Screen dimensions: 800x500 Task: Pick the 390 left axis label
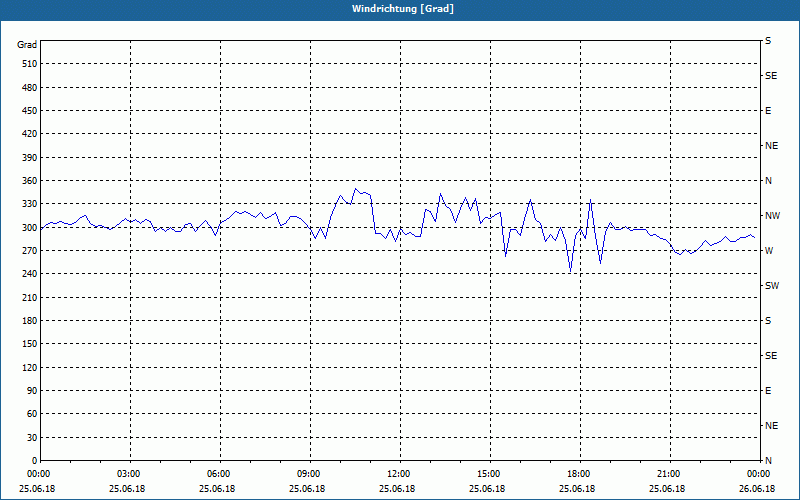30,158
